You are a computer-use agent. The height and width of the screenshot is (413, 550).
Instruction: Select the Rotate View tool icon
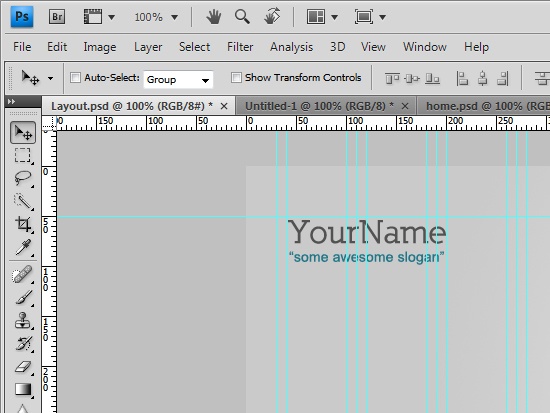coord(272,16)
